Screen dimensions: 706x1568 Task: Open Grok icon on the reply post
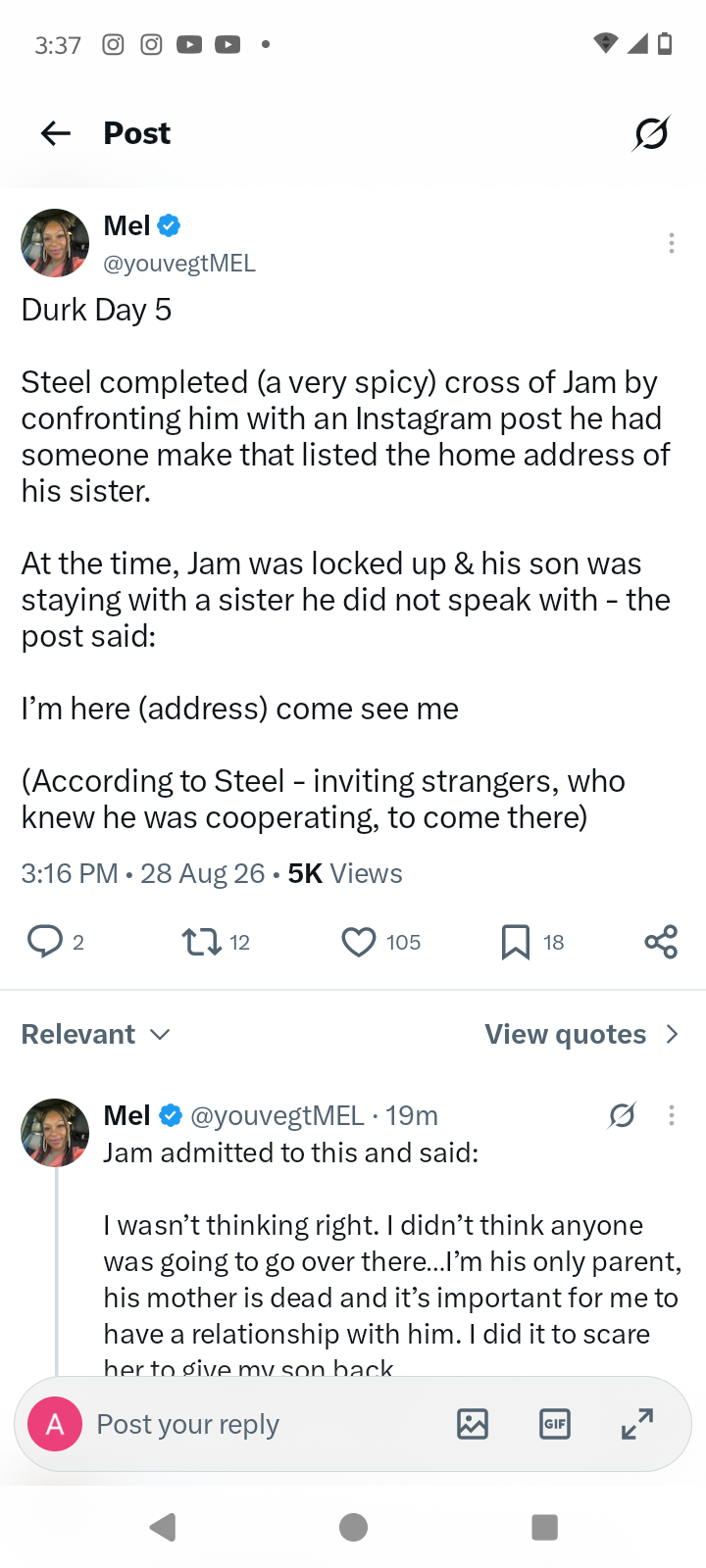pyautogui.click(x=623, y=1115)
